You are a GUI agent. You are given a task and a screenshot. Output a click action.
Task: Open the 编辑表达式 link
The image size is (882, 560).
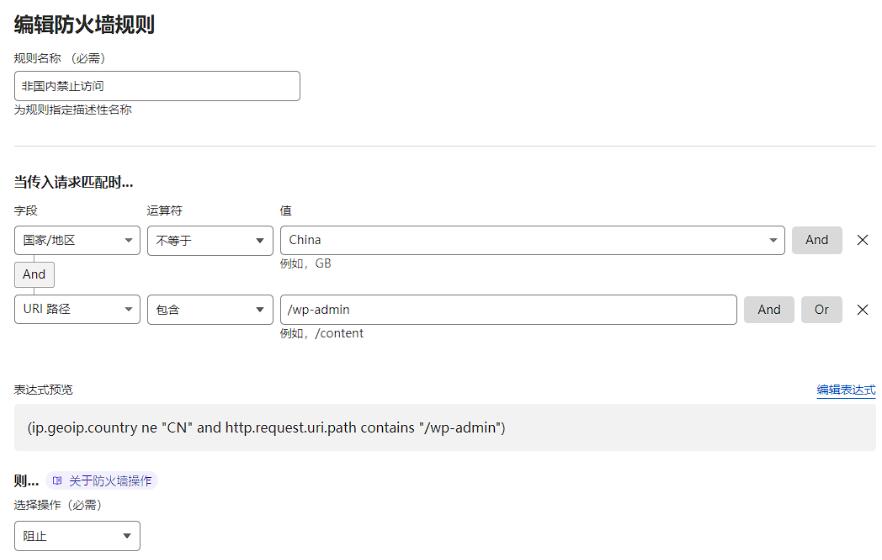pos(846,390)
